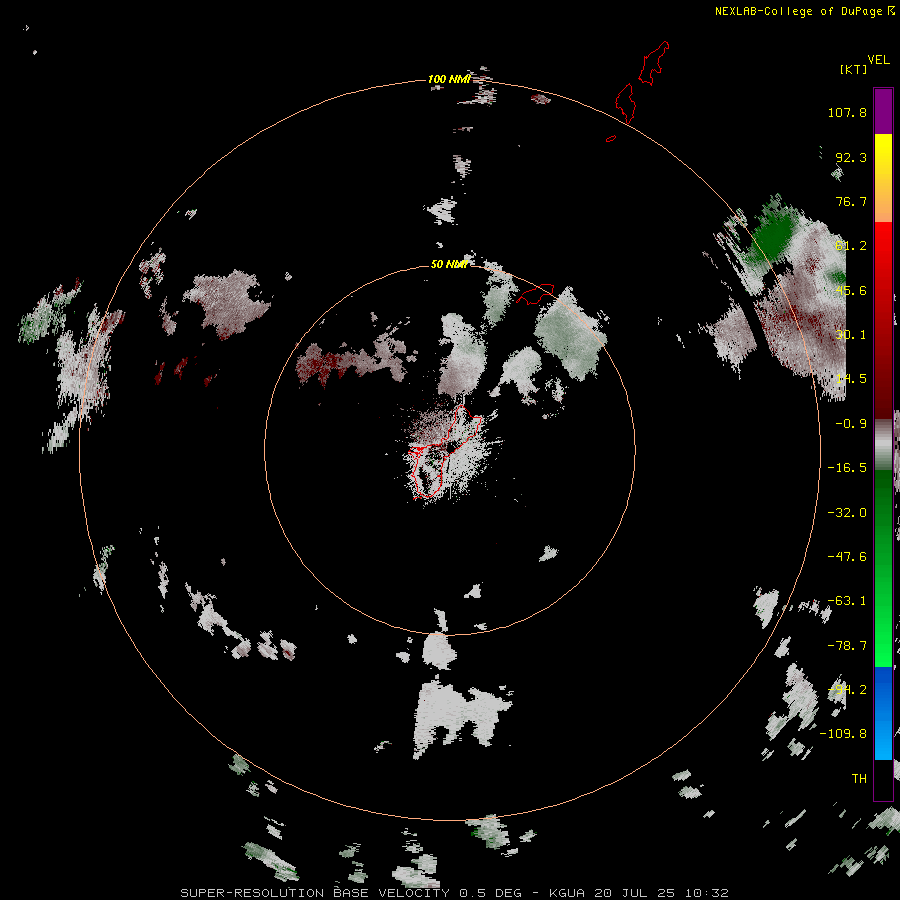
Task: Click the dark green velocity patch at right edge
Action: tap(773, 236)
